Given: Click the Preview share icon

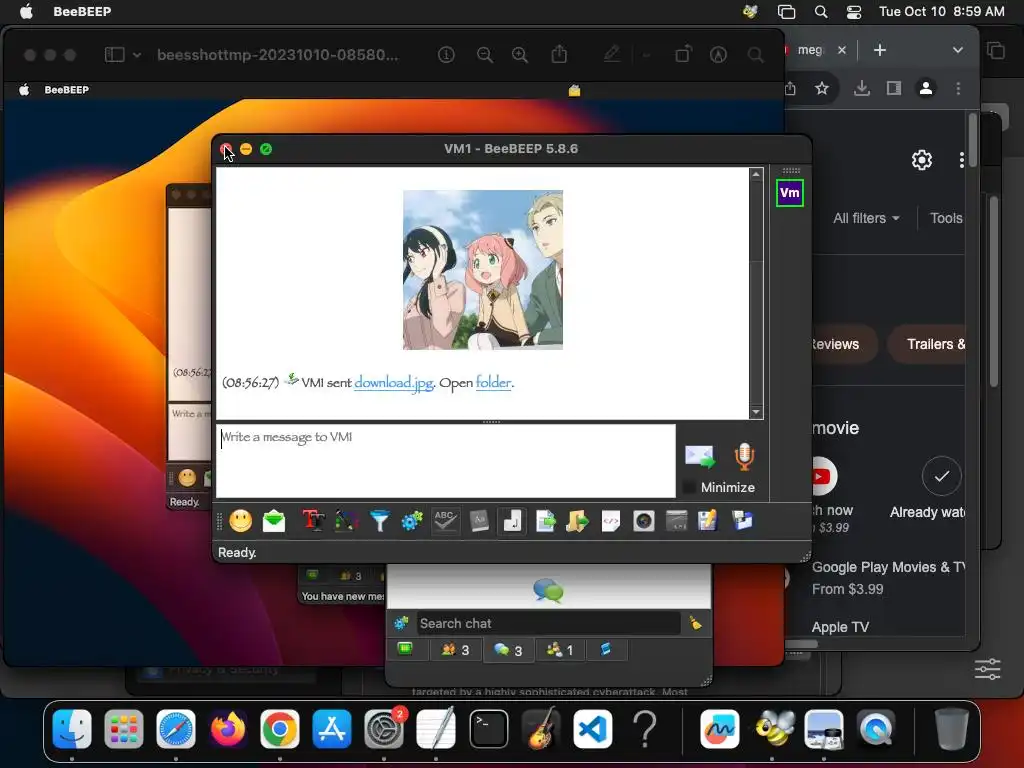Looking at the screenshot, I should click(x=559, y=54).
